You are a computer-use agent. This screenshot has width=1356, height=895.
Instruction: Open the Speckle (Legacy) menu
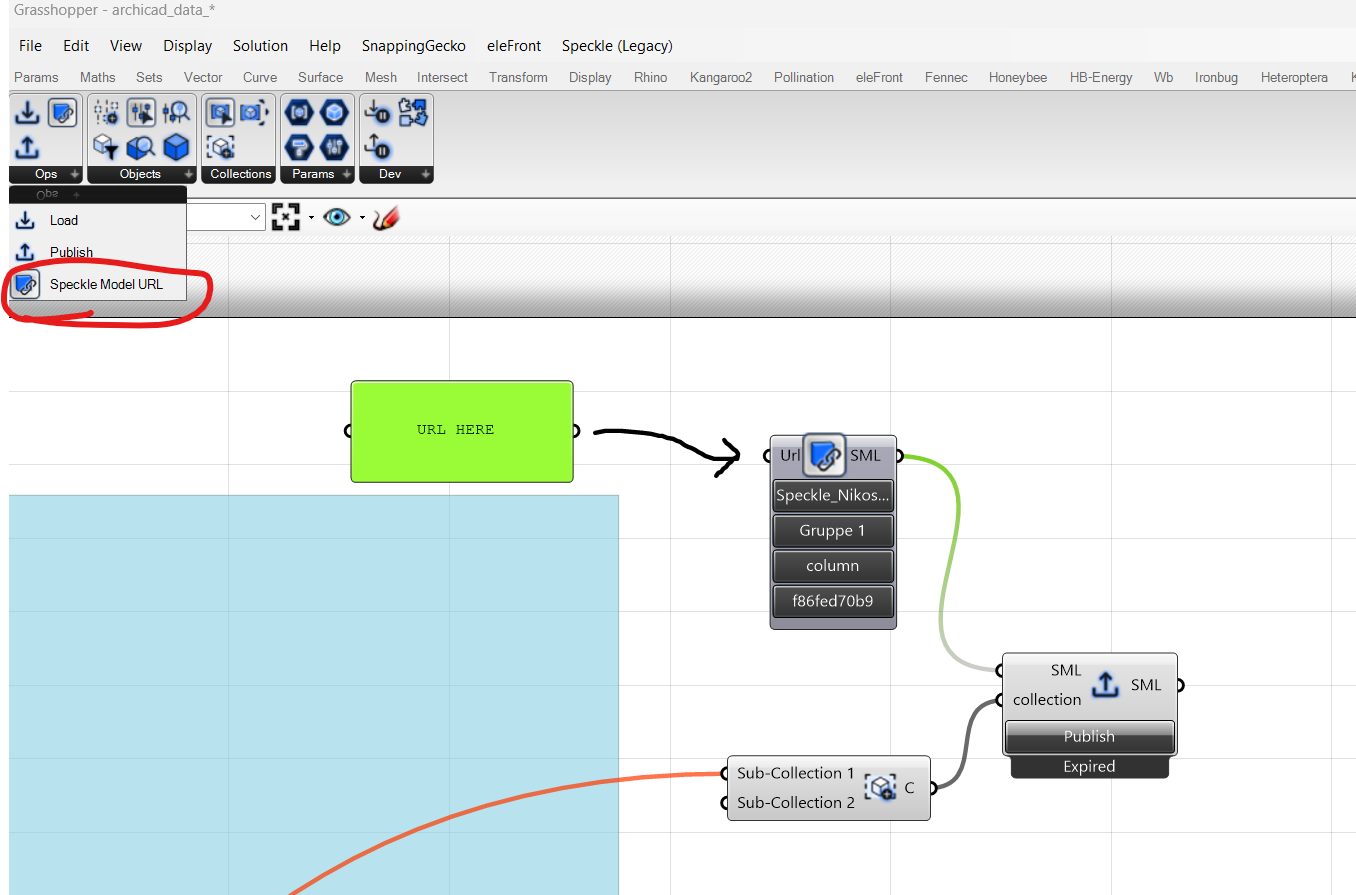click(x=617, y=46)
